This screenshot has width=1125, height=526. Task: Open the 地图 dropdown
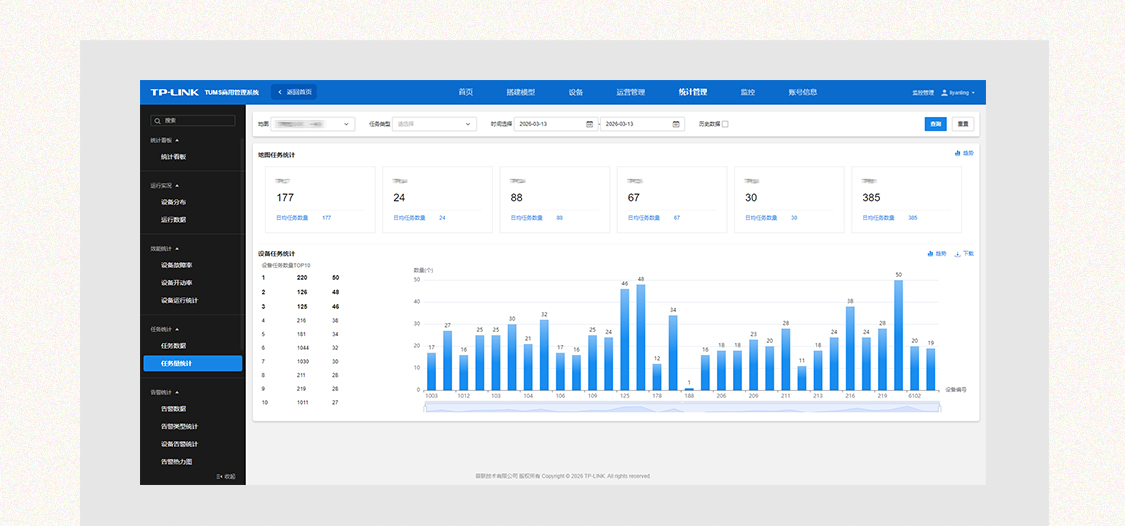313,124
